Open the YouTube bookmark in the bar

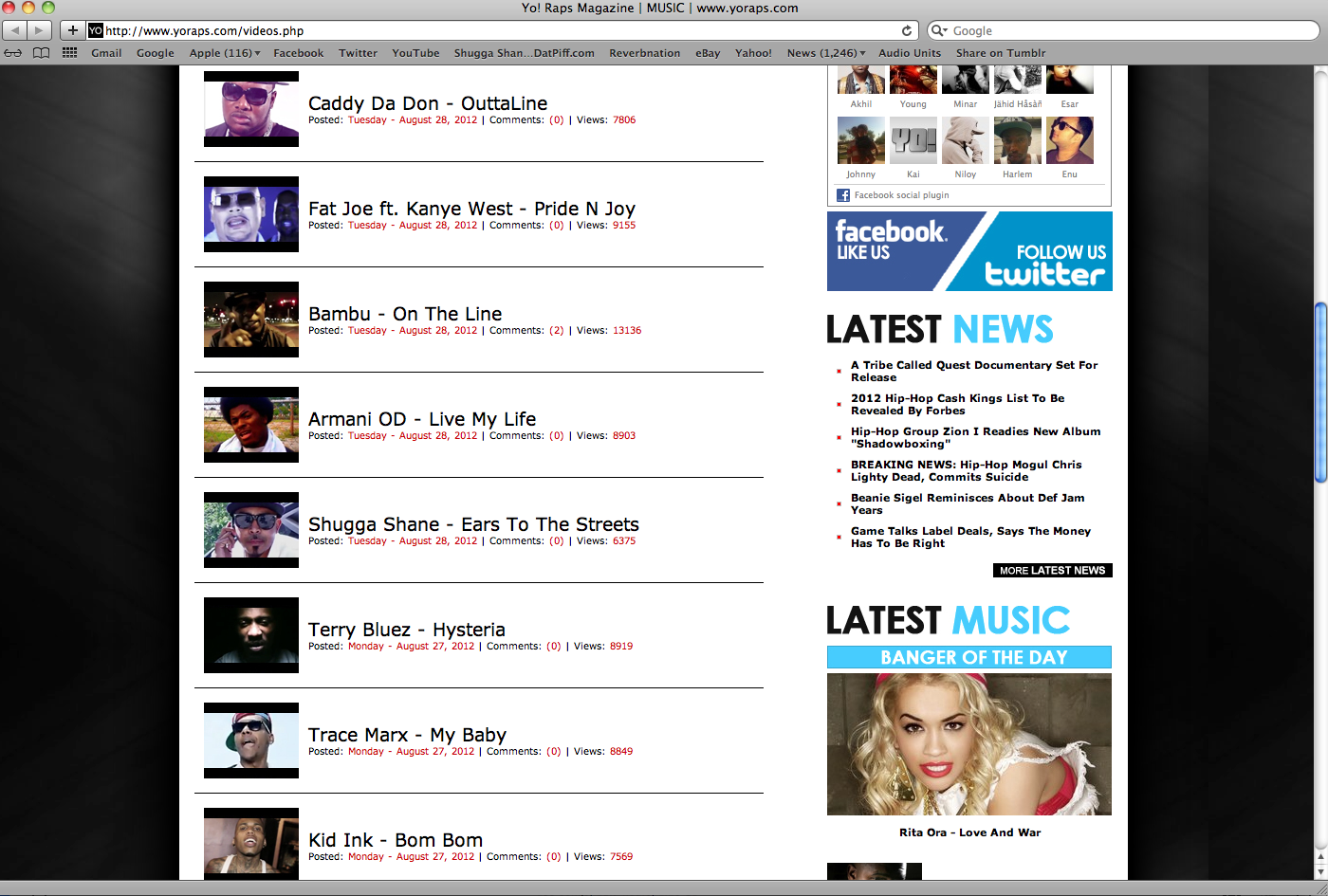point(415,53)
